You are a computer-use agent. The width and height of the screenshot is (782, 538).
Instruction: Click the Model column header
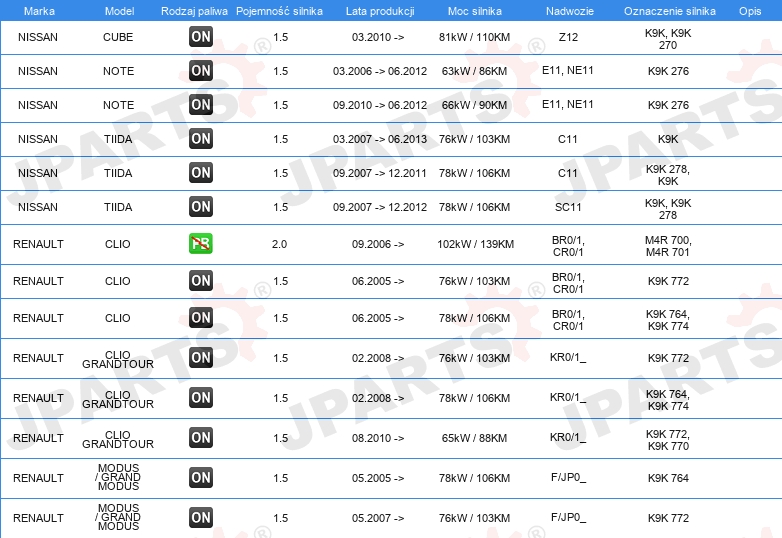tap(119, 11)
